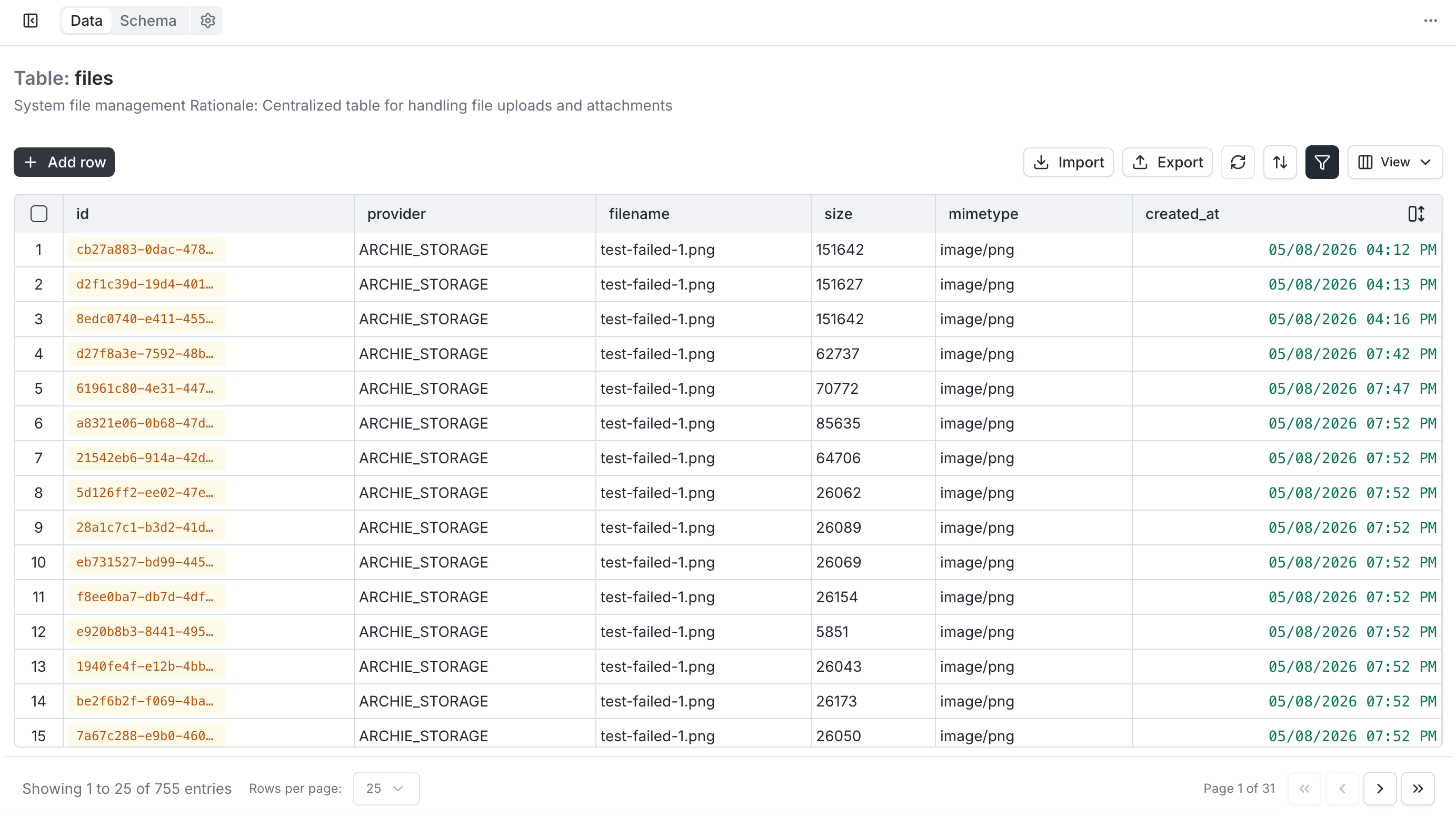This screenshot has height=816, width=1456.
Task: Collapse the sidebar panel icon
Action: point(31,21)
